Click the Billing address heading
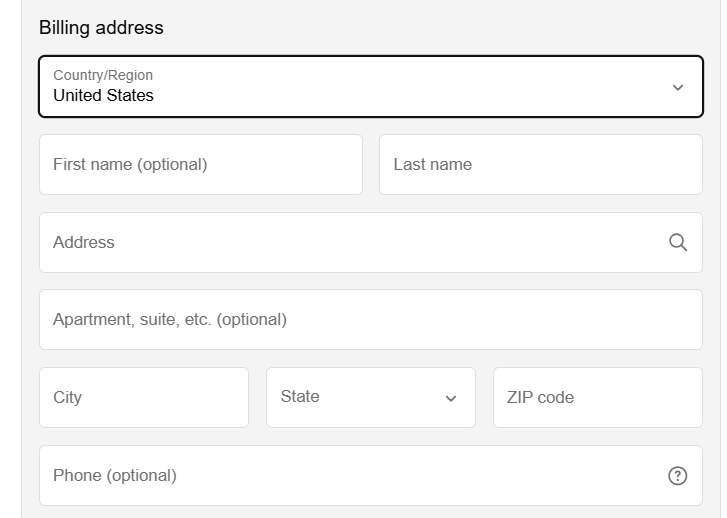Image resolution: width=727 pixels, height=518 pixels. coord(101,28)
